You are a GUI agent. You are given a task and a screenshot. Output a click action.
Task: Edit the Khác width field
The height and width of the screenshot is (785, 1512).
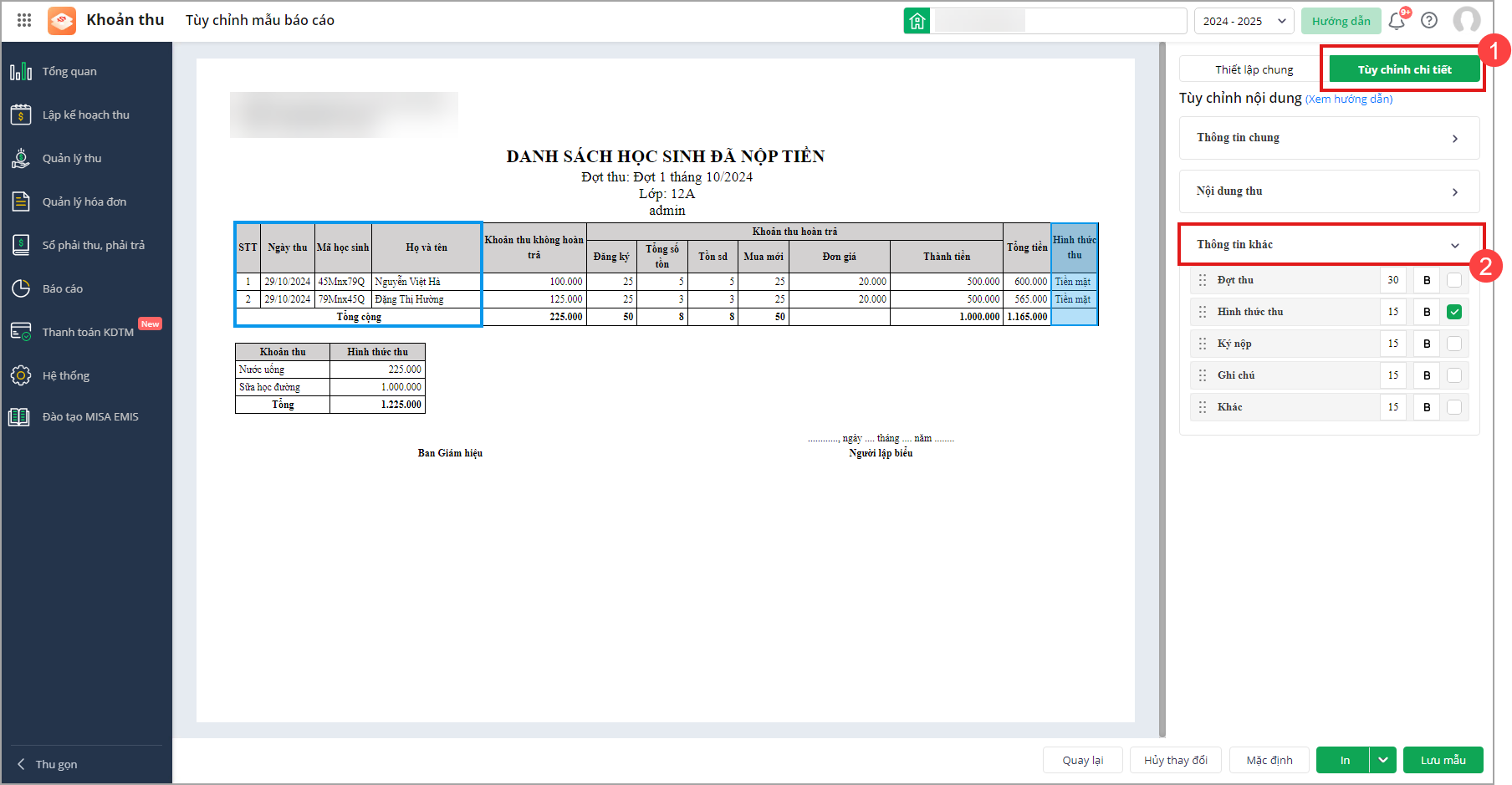click(x=1393, y=407)
